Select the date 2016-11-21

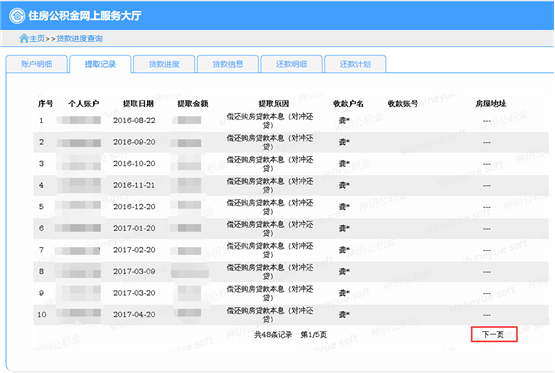coord(134,185)
